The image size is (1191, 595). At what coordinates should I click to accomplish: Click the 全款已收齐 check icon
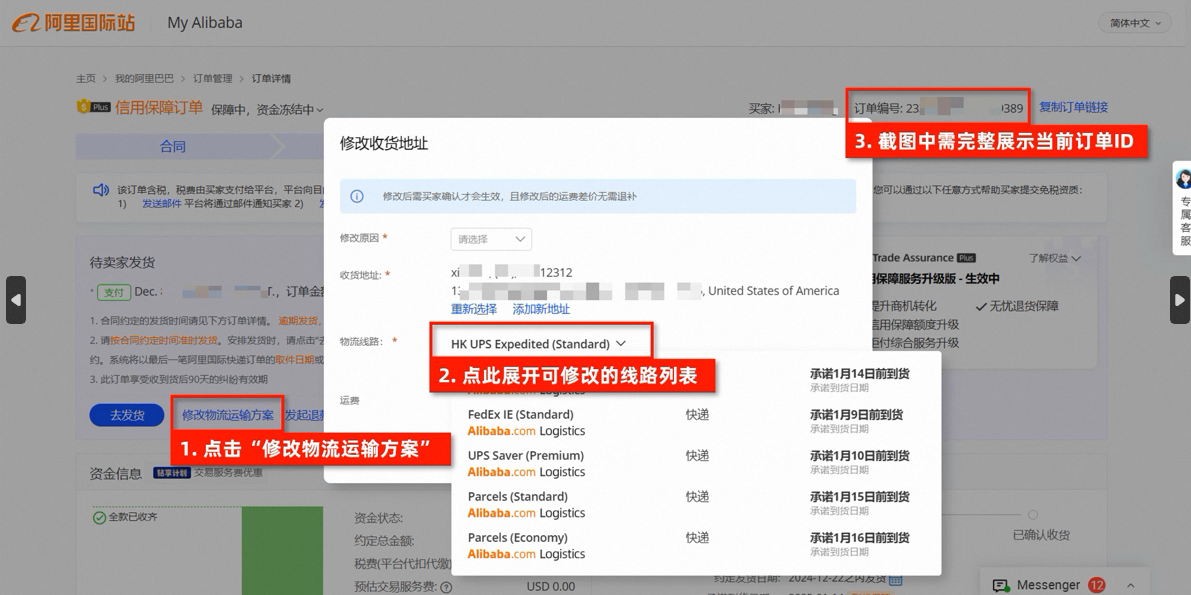(x=100, y=517)
